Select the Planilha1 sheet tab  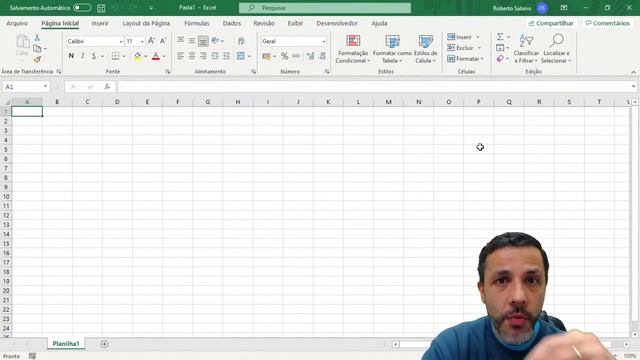pos(66,344)
